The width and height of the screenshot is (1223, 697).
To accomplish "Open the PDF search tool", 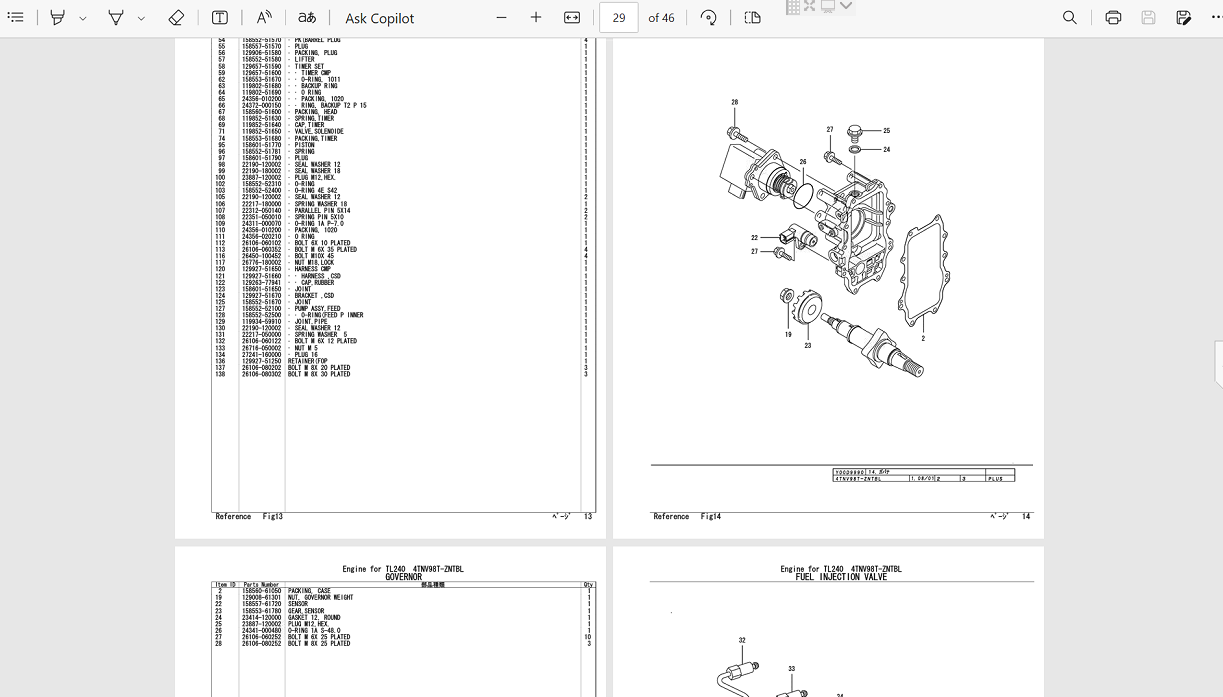I will [x=1069, y=17].
